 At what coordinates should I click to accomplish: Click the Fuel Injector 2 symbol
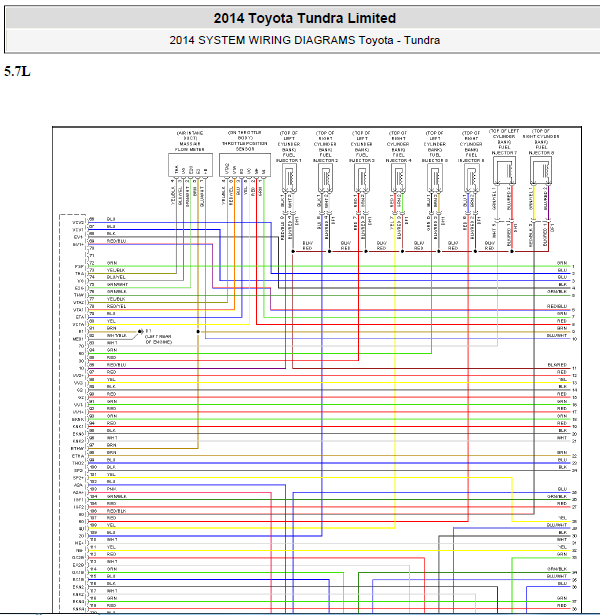click(325, 178)
